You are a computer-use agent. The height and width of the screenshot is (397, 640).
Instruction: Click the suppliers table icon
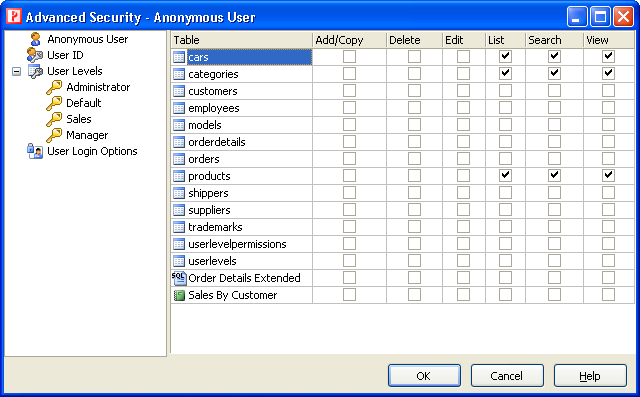click(x=179, y=210)
